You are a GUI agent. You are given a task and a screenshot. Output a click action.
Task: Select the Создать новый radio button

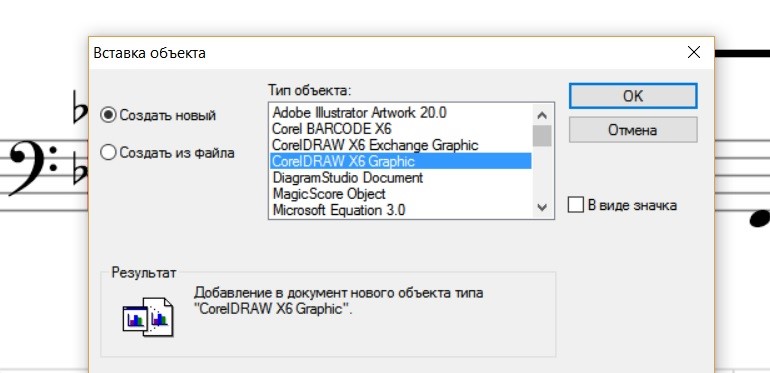coord(158,115)
